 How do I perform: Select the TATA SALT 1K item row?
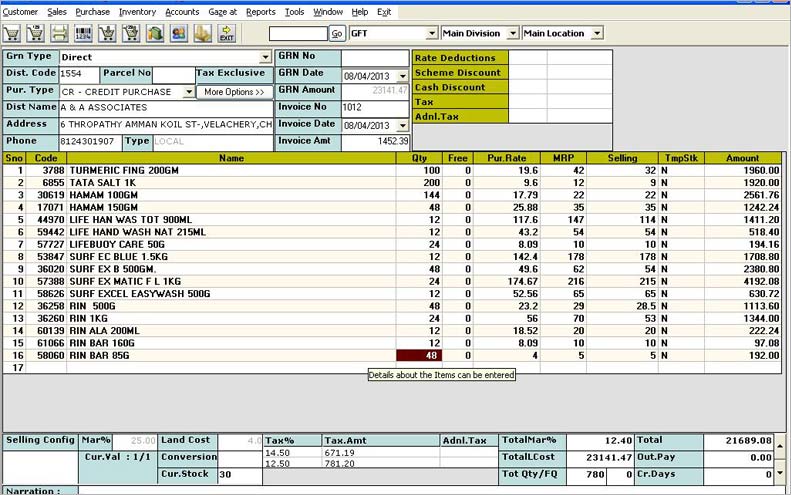pos(231,184)
